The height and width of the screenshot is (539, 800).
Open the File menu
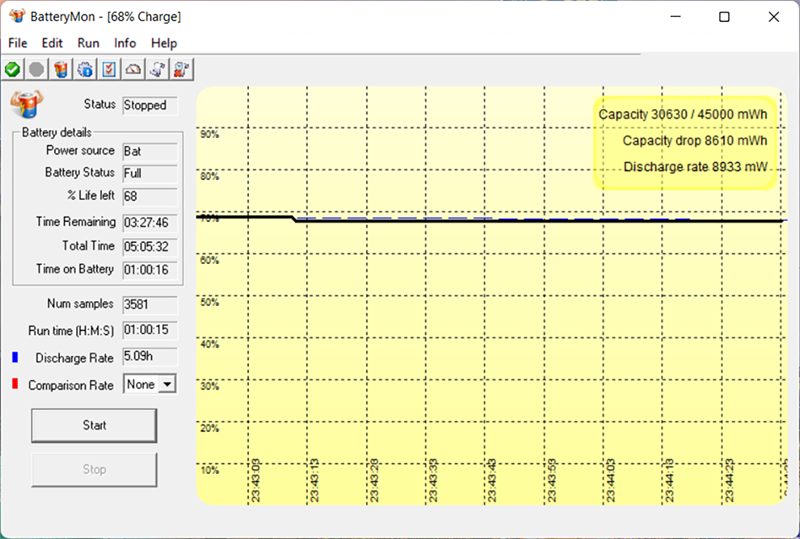click(x=18, y=43)
